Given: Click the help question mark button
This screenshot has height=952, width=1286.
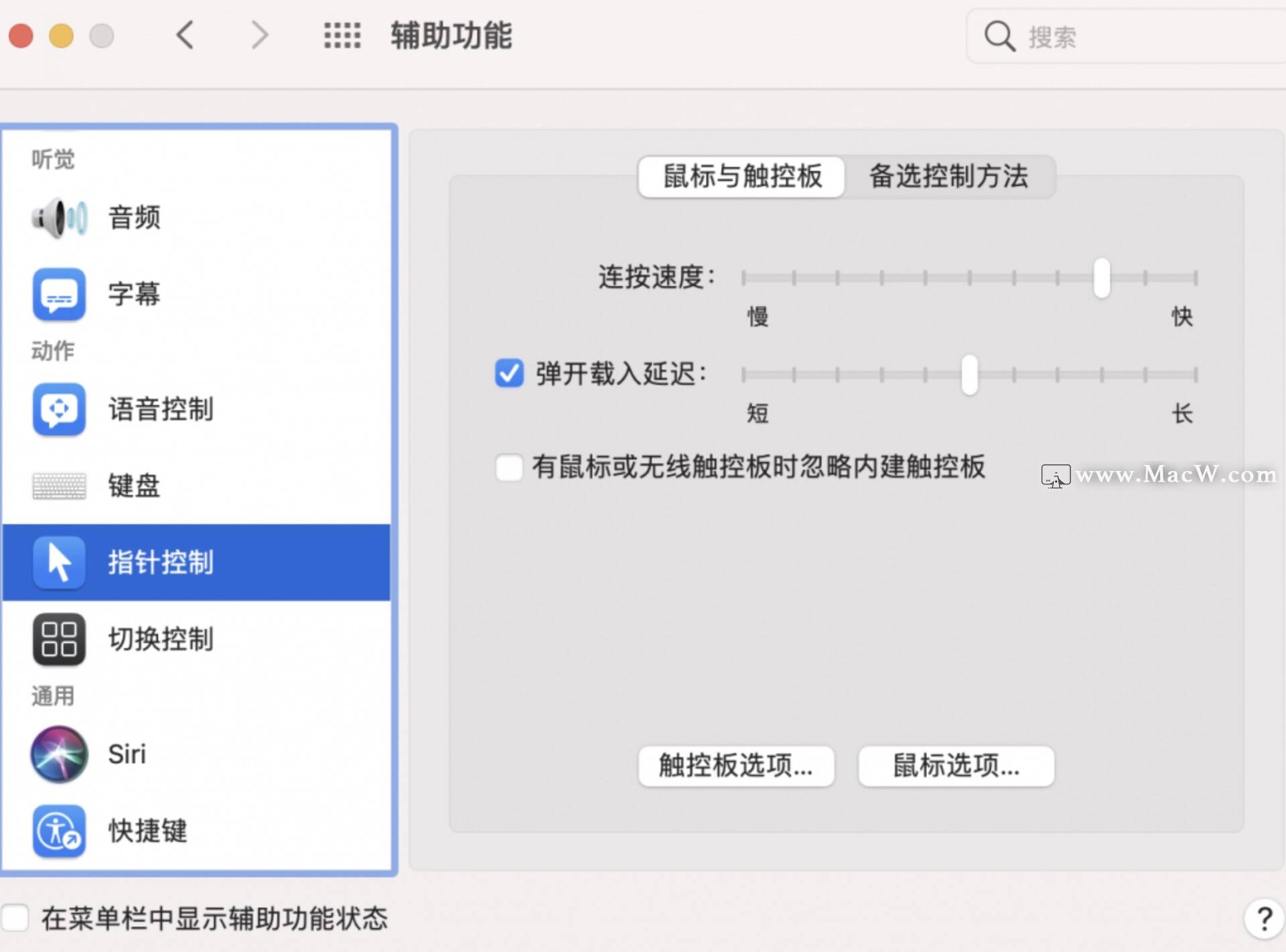Looking at the screenshot, I should [1264, 919].
